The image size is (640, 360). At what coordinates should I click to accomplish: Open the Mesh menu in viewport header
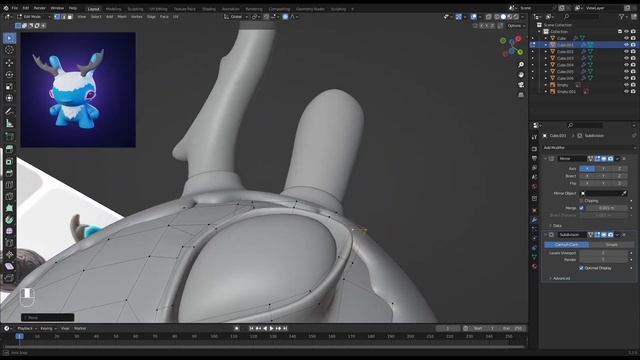(x=122, y=17)
